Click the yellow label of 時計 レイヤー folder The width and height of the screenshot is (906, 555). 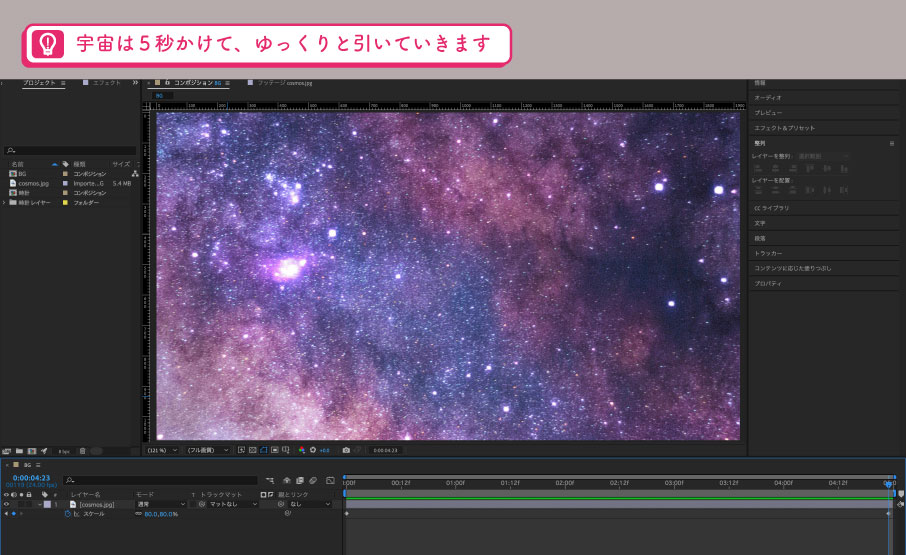tap(65, 203)
